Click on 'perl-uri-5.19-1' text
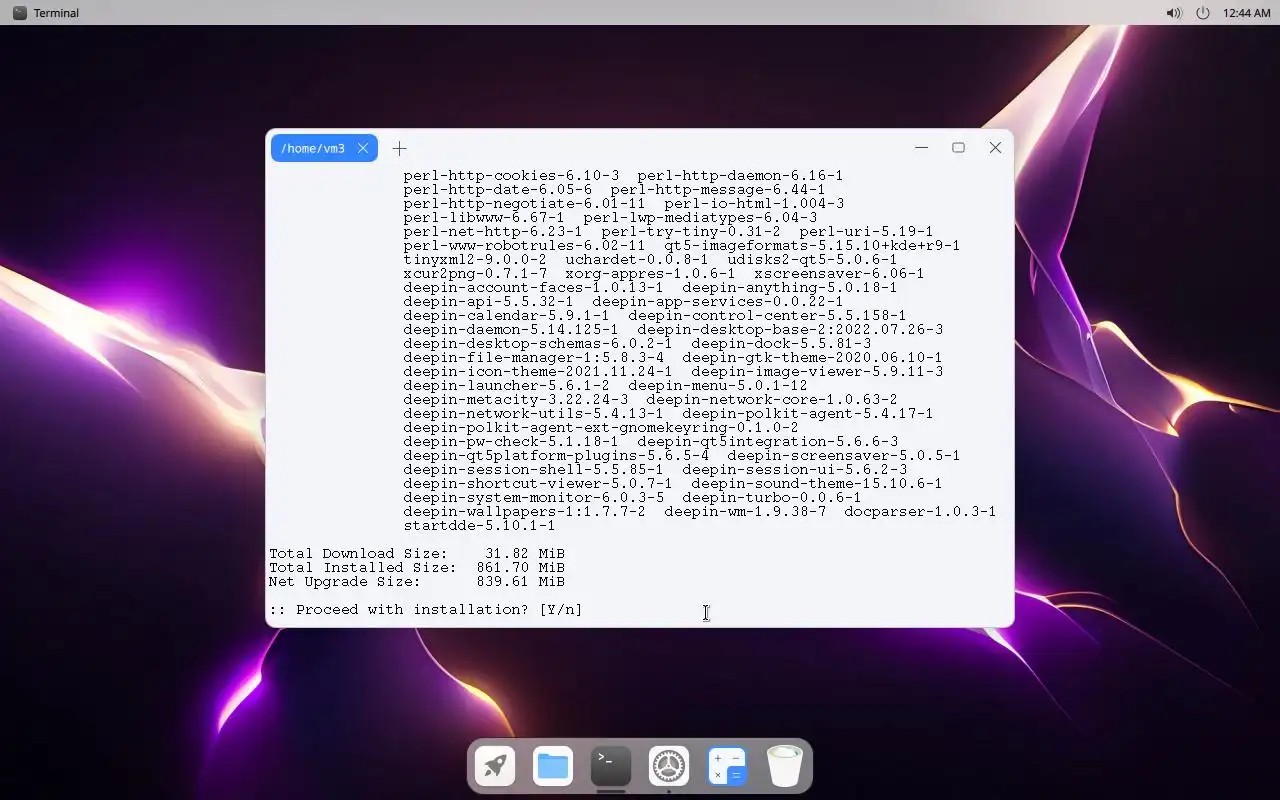Viewport: 1280px width, 800px height. click(x=866, y=231)
